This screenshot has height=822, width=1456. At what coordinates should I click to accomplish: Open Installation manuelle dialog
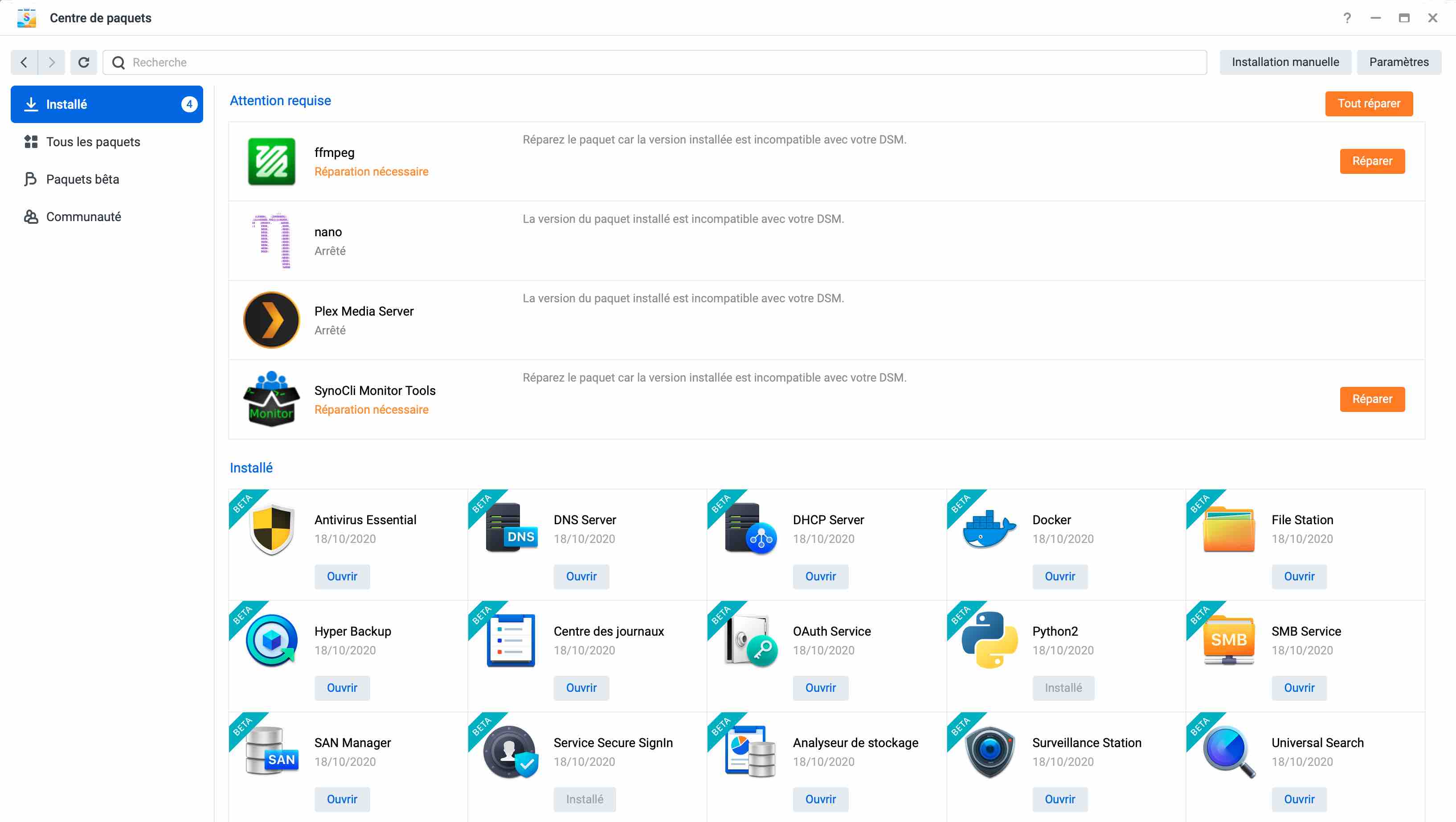[1285, 62]
